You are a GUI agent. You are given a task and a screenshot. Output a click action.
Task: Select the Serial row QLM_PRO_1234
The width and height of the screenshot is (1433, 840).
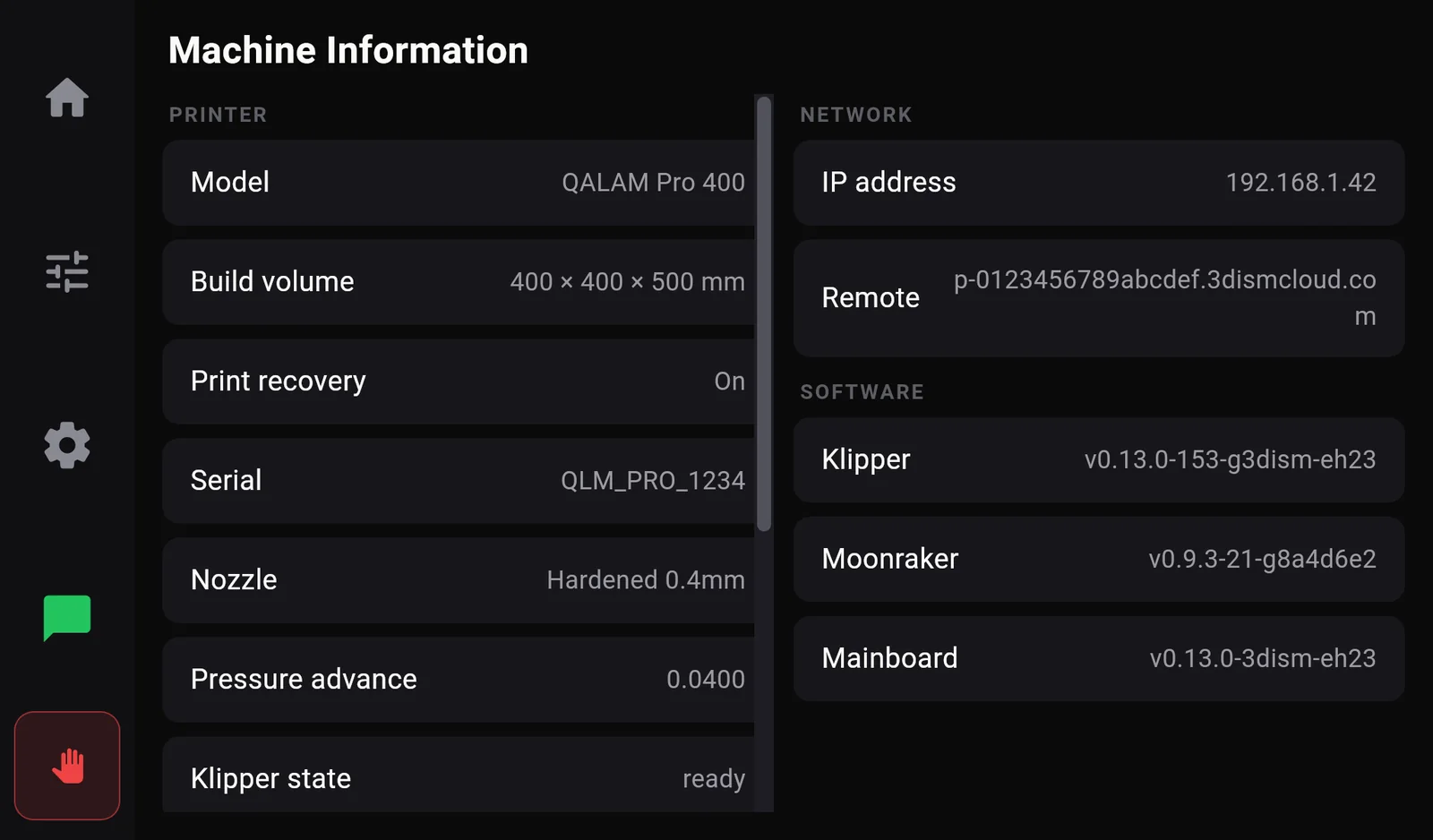(x=459, y=481)
